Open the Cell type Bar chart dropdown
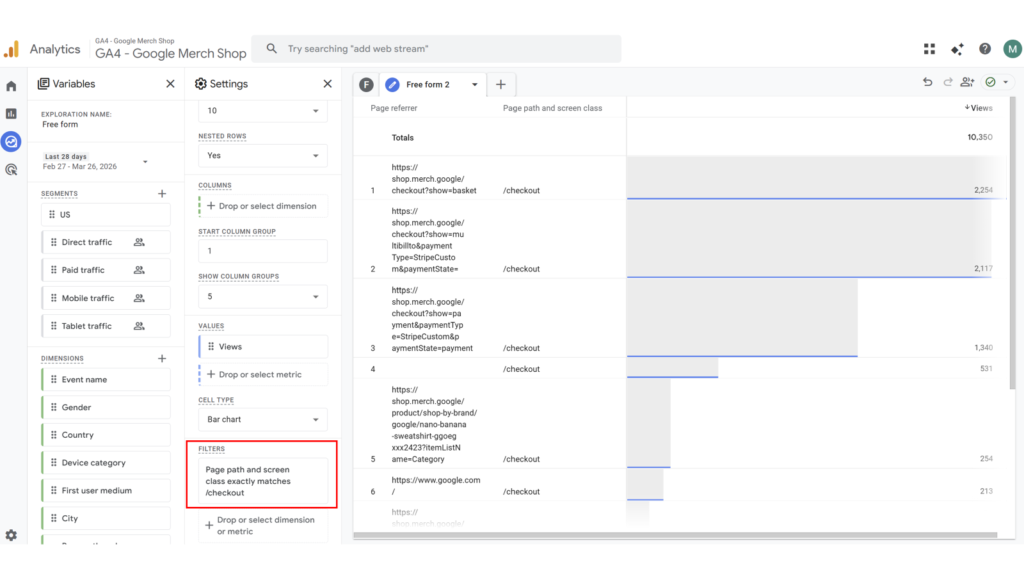The width and height of the screenshot is (1024, 576). [x=262, y=420]
